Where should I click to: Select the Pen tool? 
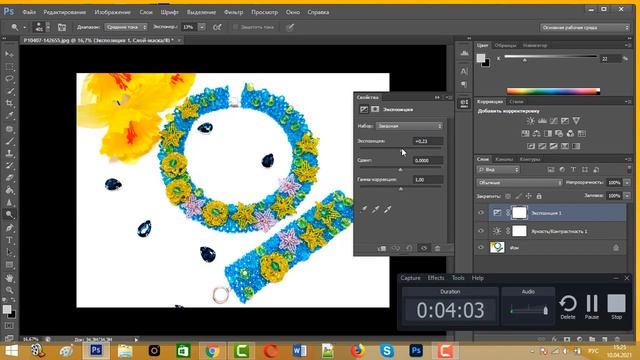(x=9, y=228)
